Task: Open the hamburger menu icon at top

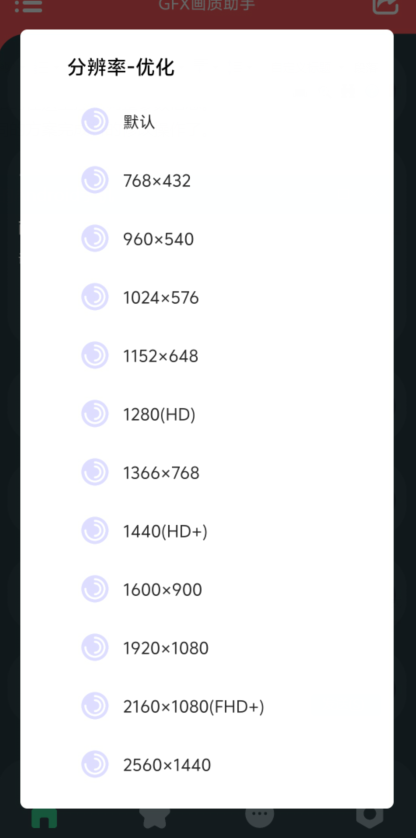Action: (x=29, y=6)
